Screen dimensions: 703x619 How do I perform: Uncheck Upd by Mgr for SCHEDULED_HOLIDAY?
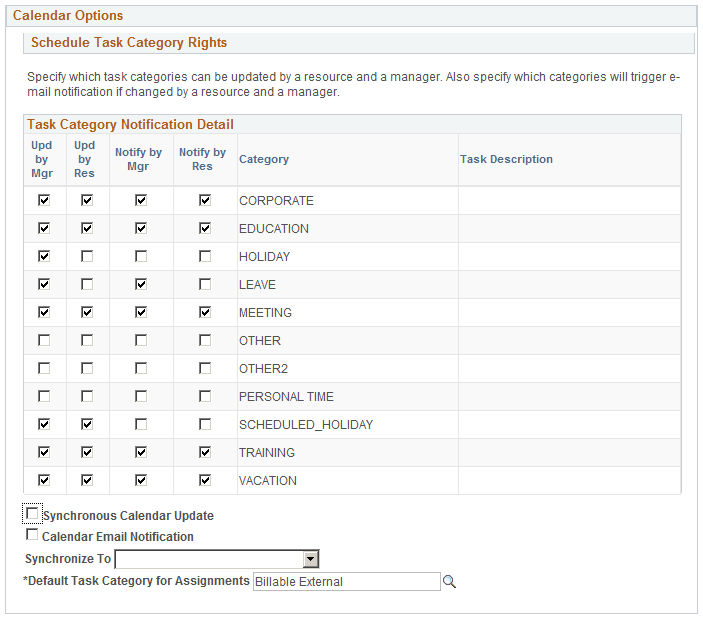pyautogui.click(x=44, y=424)
